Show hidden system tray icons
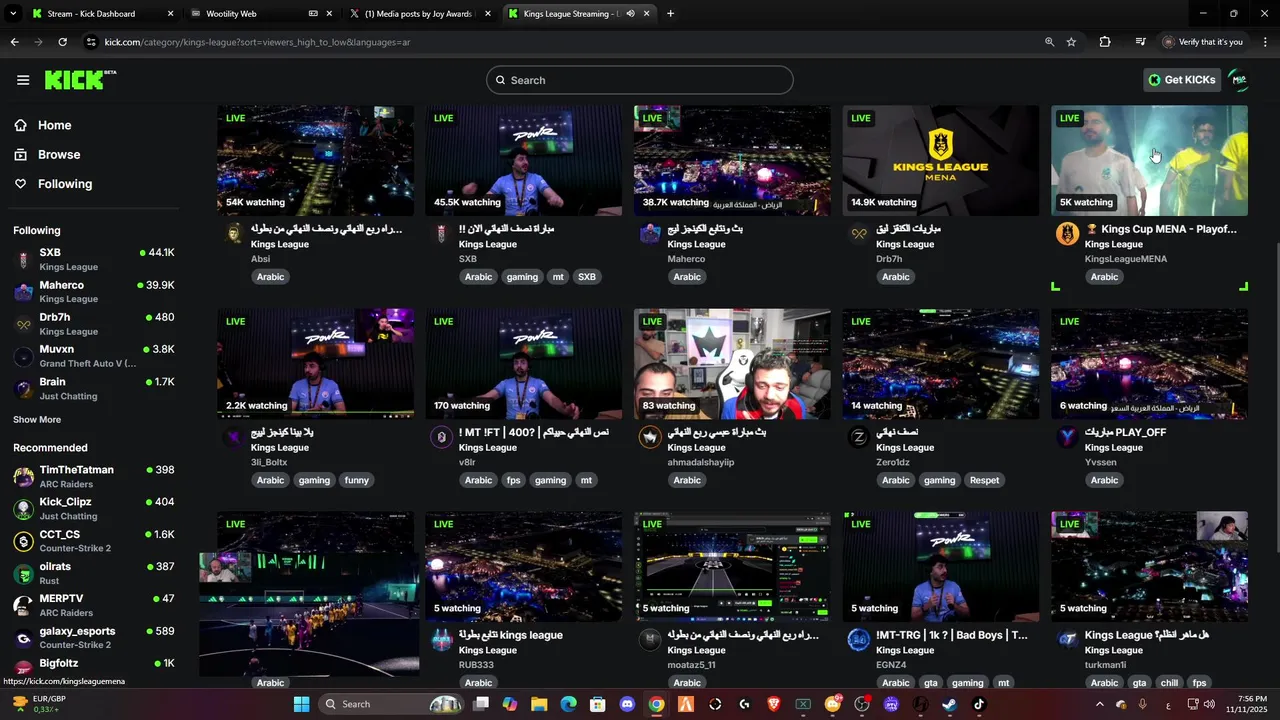 [x=1100, y=704]
